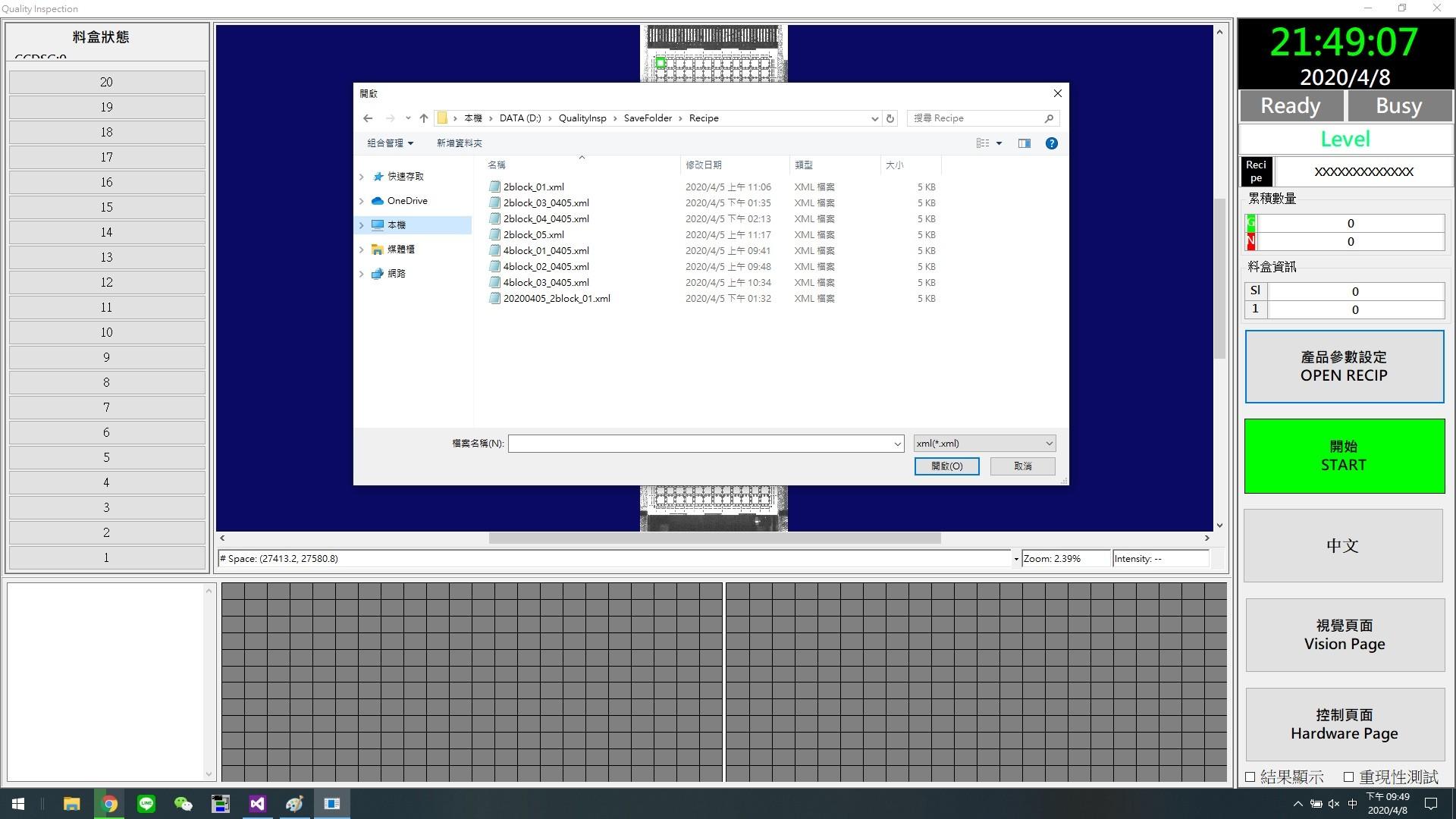Click the 開啟(O) button

point(946,466)
